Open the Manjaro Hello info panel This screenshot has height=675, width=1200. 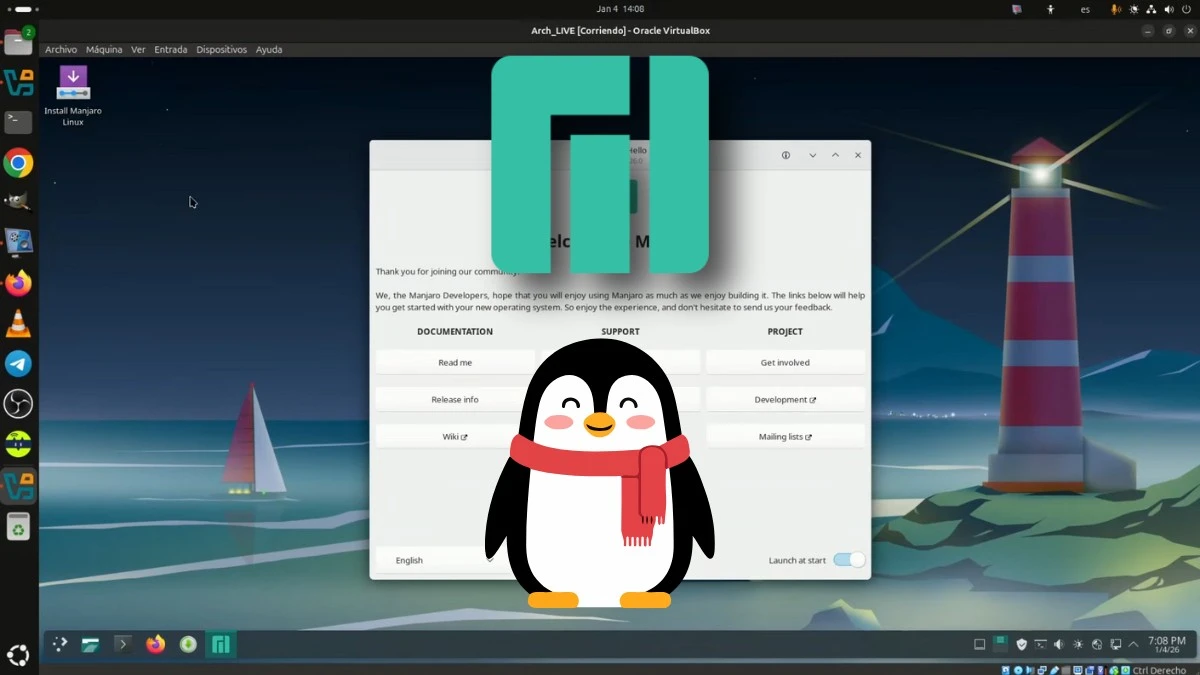785,155
